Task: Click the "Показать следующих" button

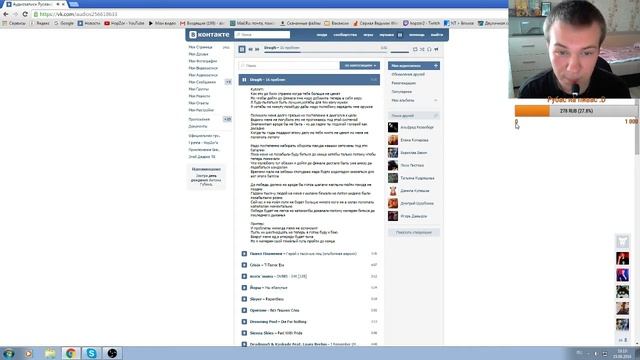Action: (413, 232)
